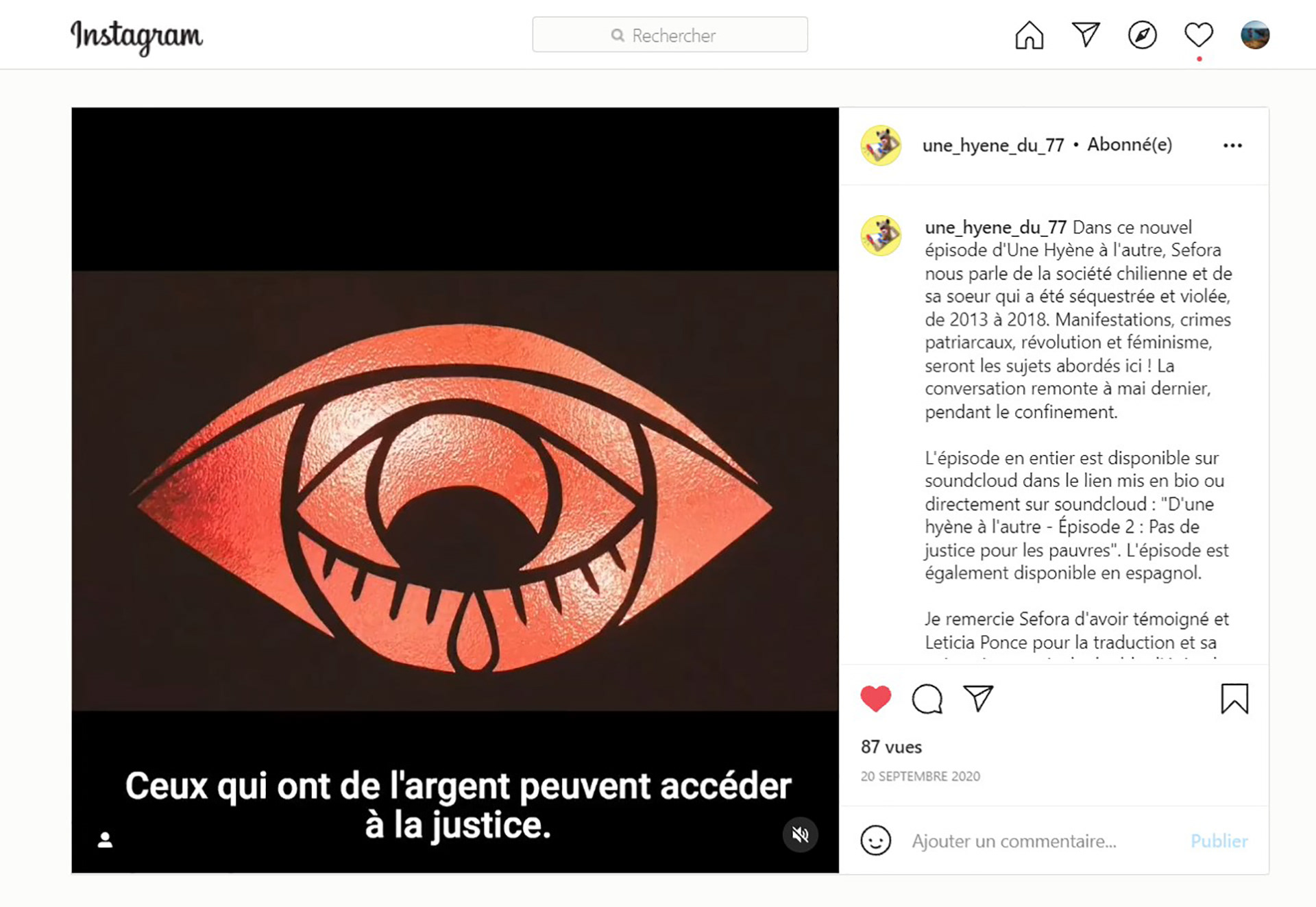
Task: Open your profile avatar in header
Action: [x=1255, y=35]
